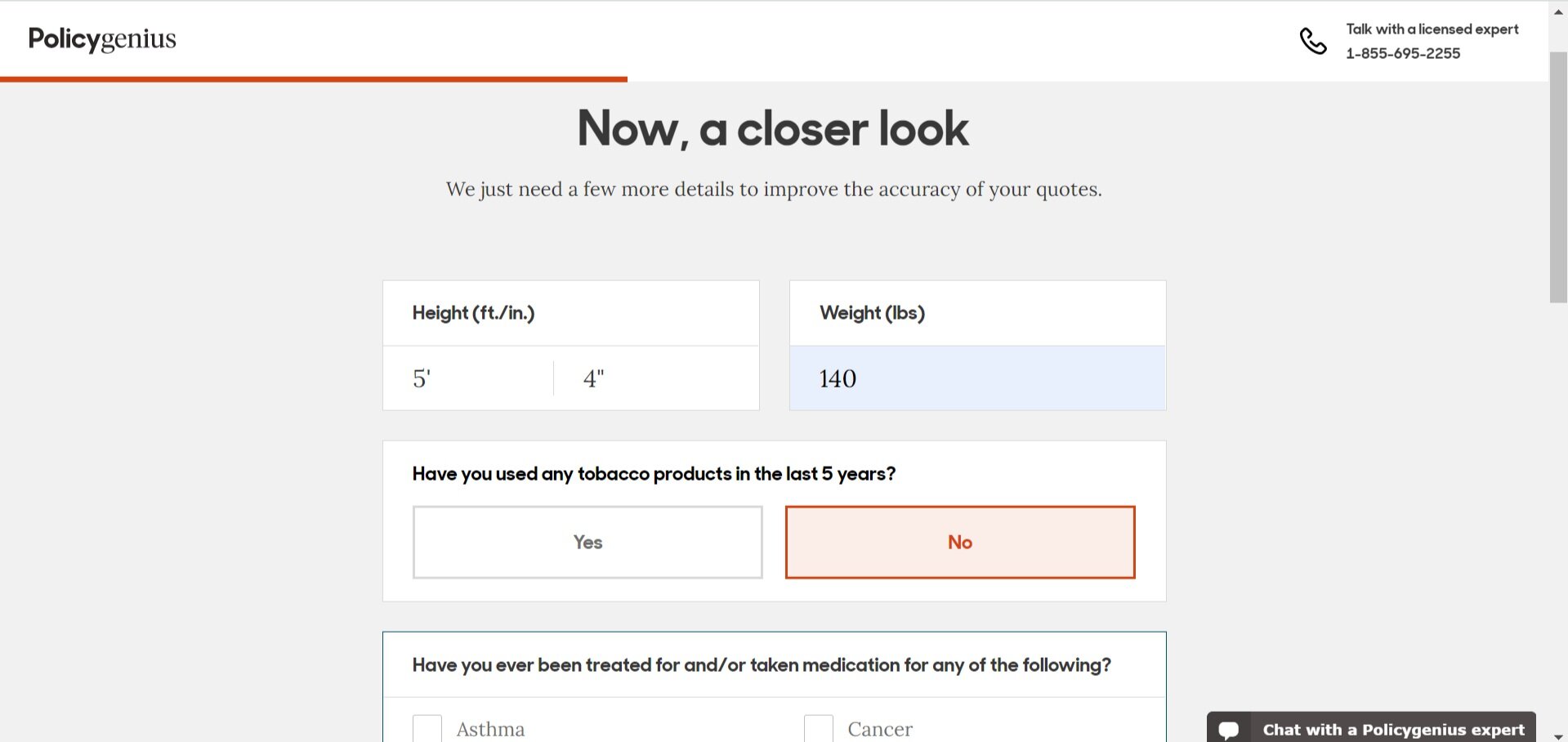This screenshot has width=1568, height=742.
Task: Click the scrollbar down arrow
Action: [x=1558, y=735]
